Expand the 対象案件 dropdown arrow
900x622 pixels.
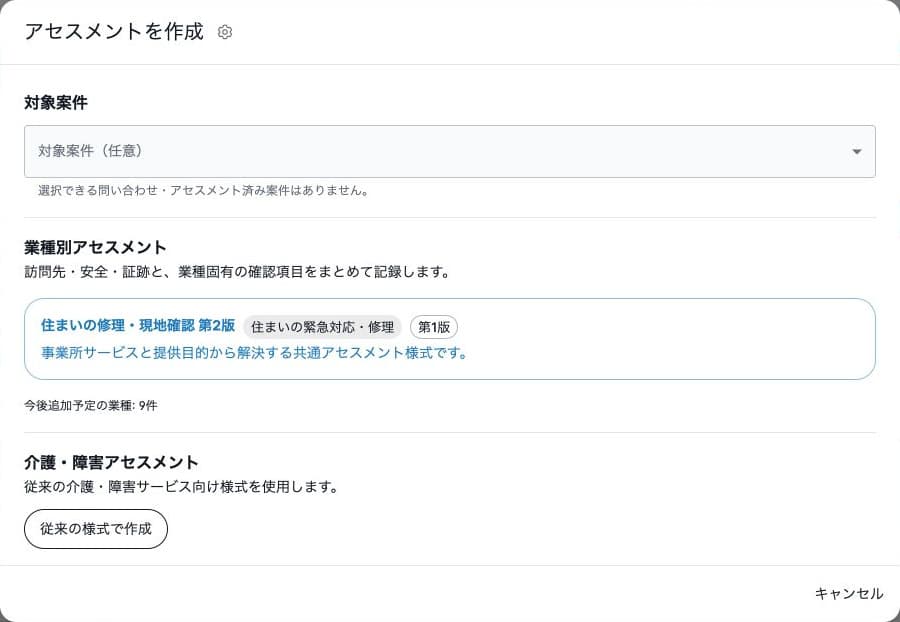point(856,151)
